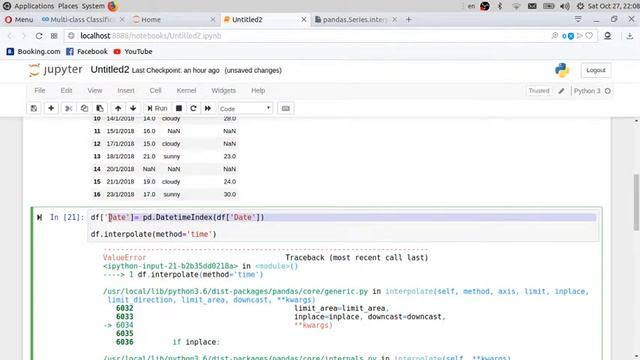Bookmark page with heart icon
This screenshot has width=640, height=360.
click(589, 36)
